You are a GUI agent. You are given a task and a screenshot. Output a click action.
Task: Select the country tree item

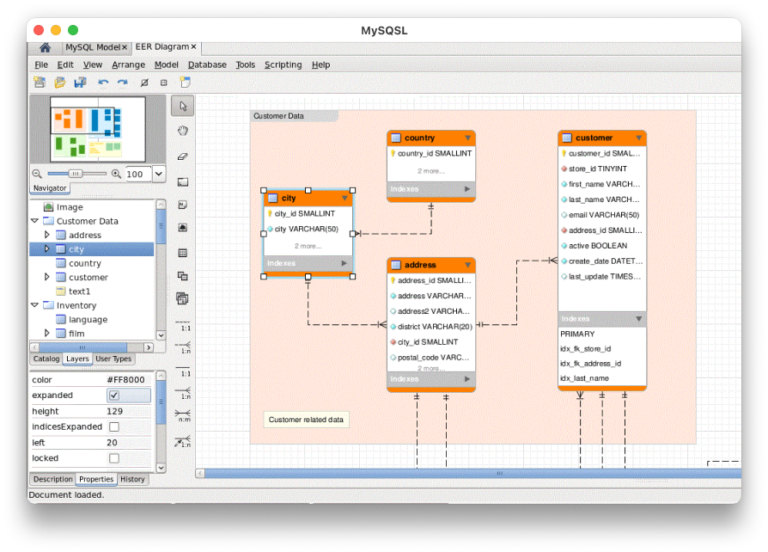pyautogui.click(x=85, y=263)
